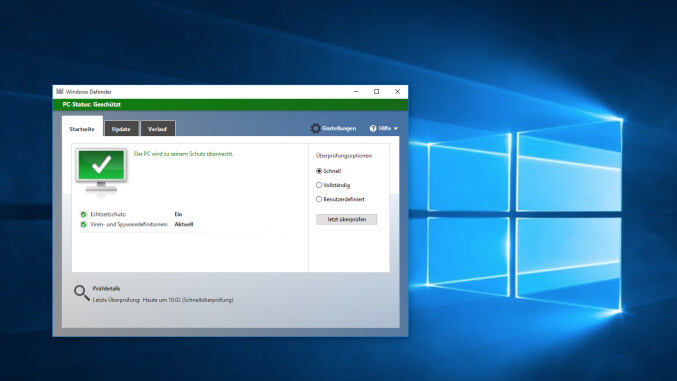Maximize the Windows Defender window
The width and height of the screenshot is (677, 381).
coord(376,92)
